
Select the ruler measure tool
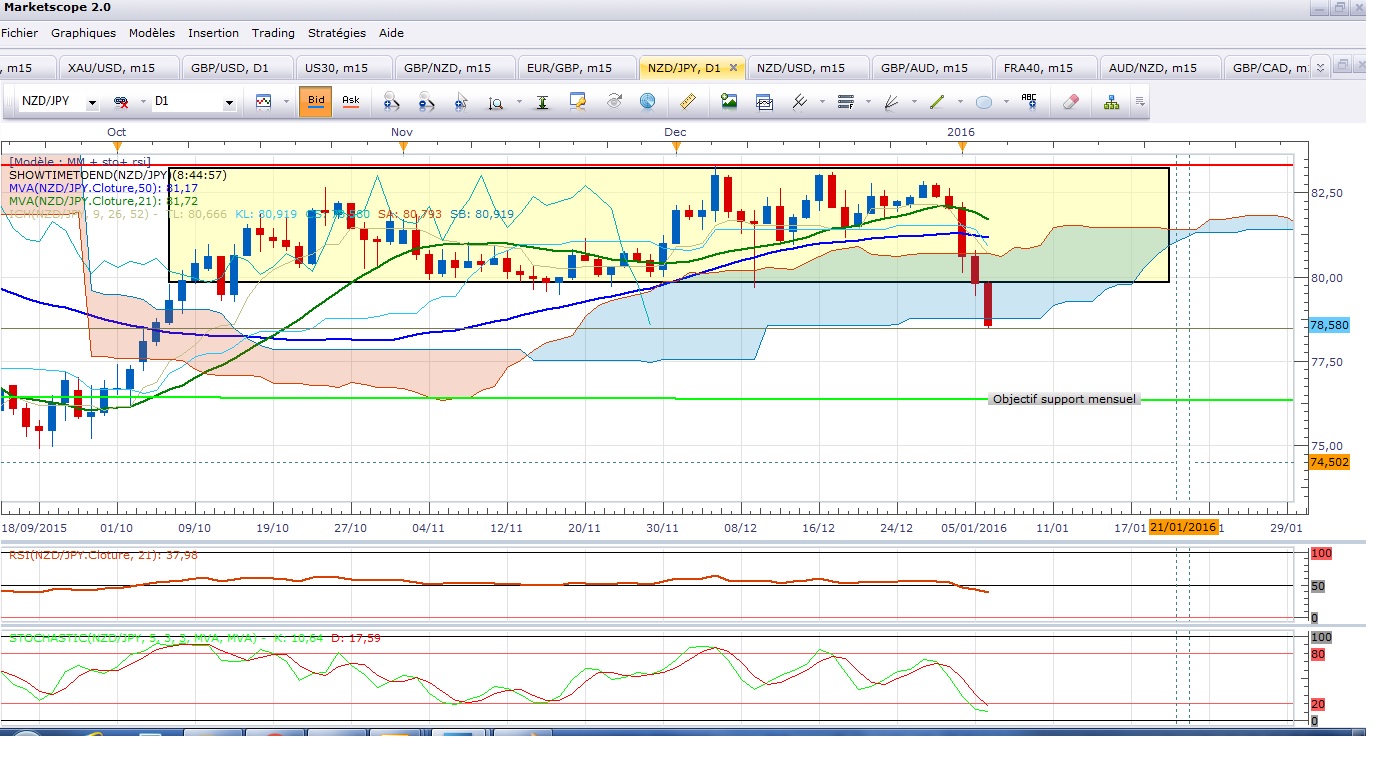point(687,101)
